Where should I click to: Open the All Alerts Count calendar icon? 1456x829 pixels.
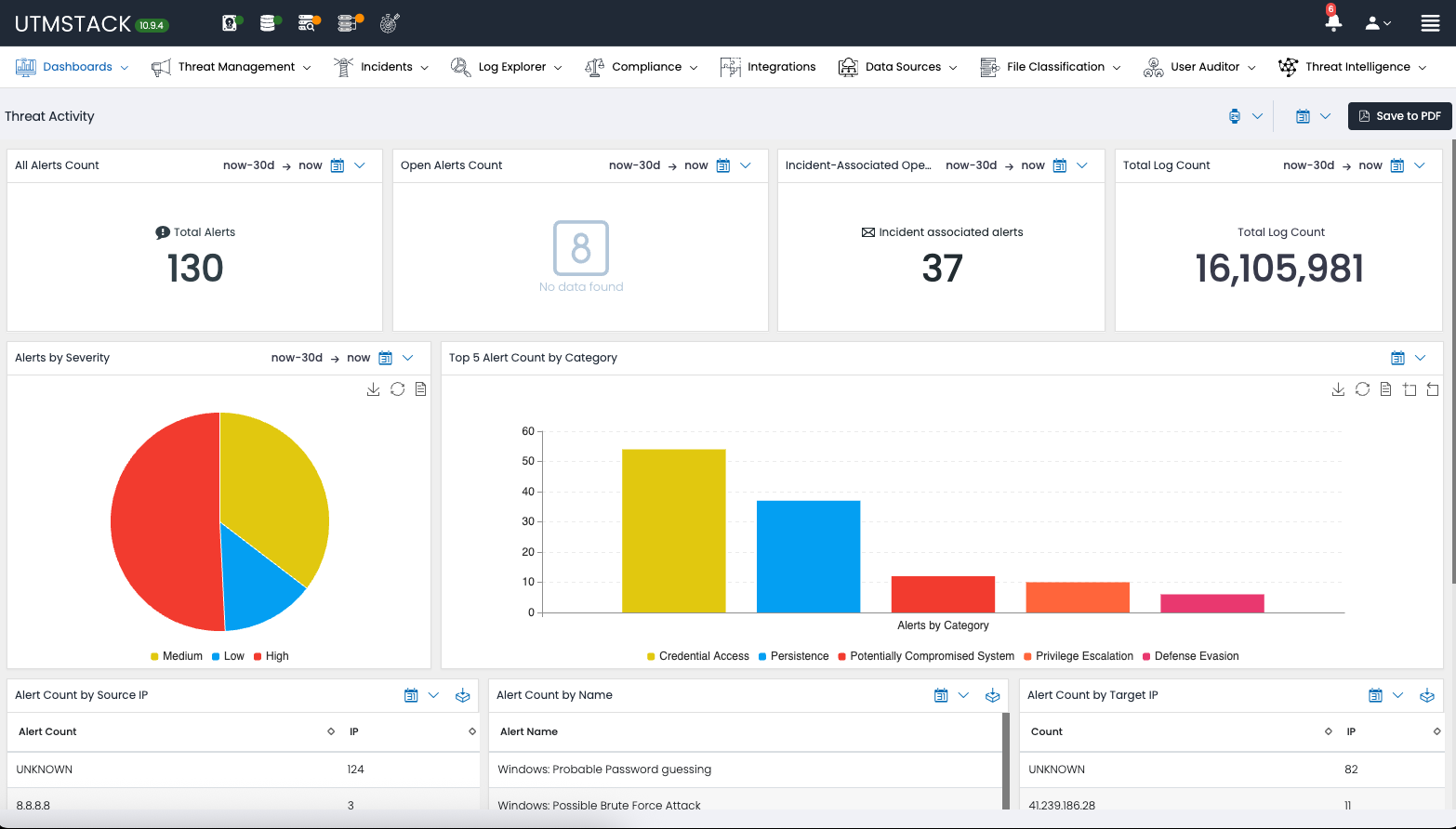[338, 165]
